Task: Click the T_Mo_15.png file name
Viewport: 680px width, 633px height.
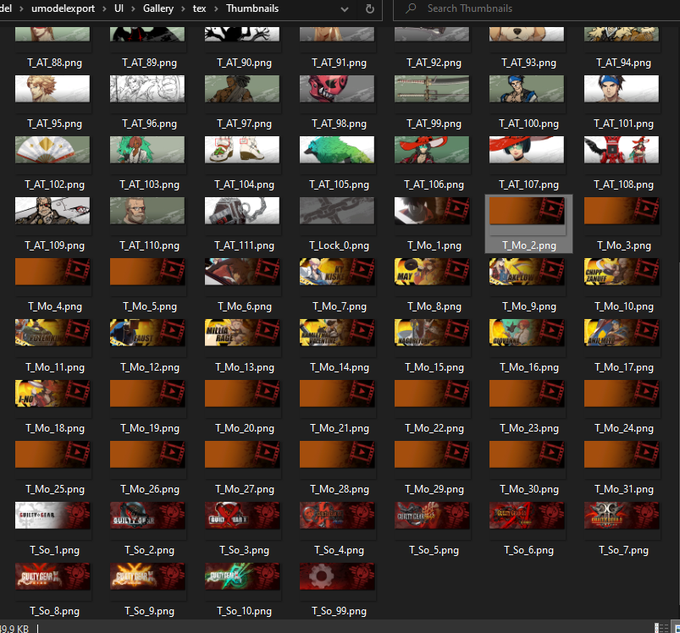Action: point(434,368)
